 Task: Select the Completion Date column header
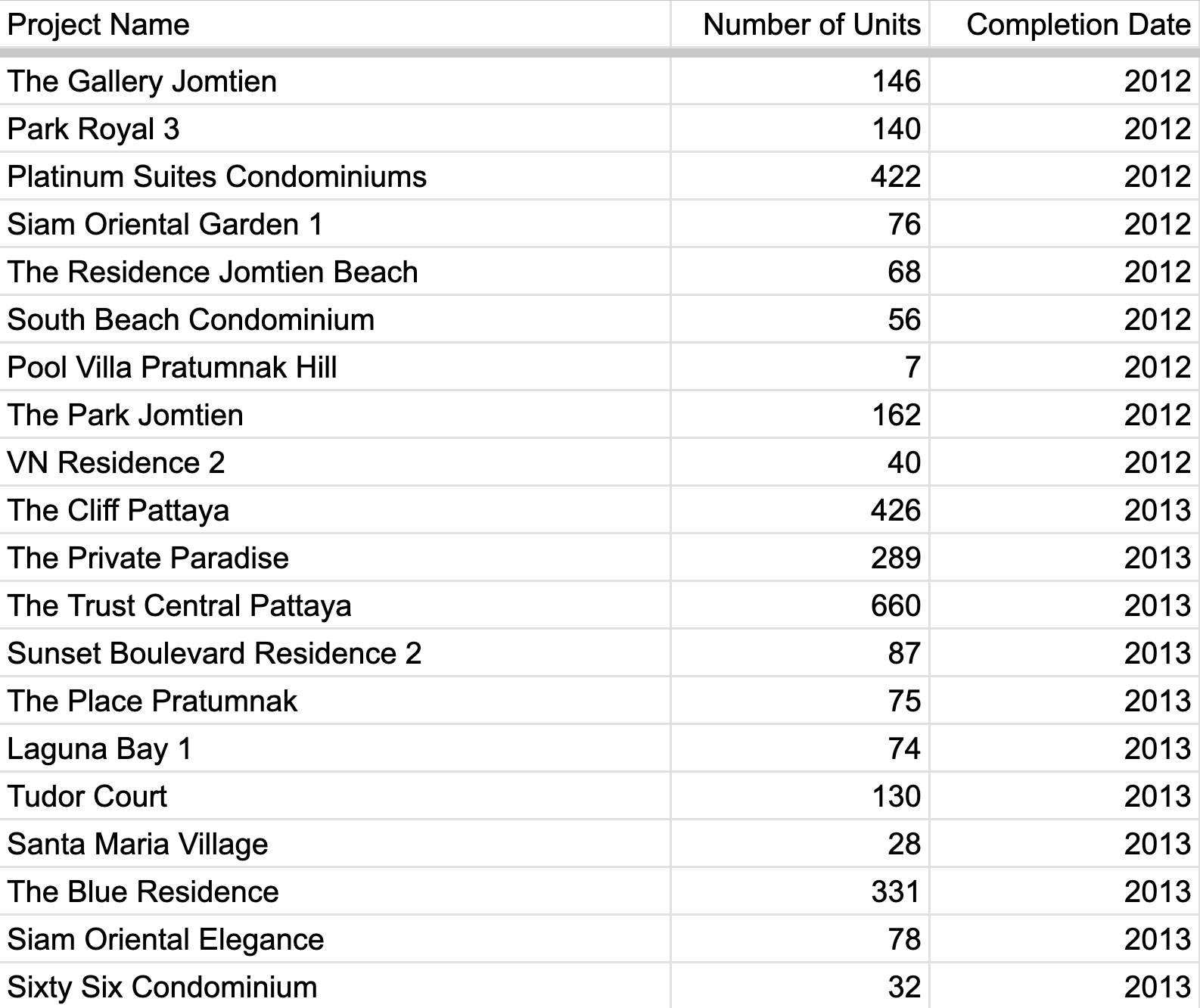tap(1065, 24)
